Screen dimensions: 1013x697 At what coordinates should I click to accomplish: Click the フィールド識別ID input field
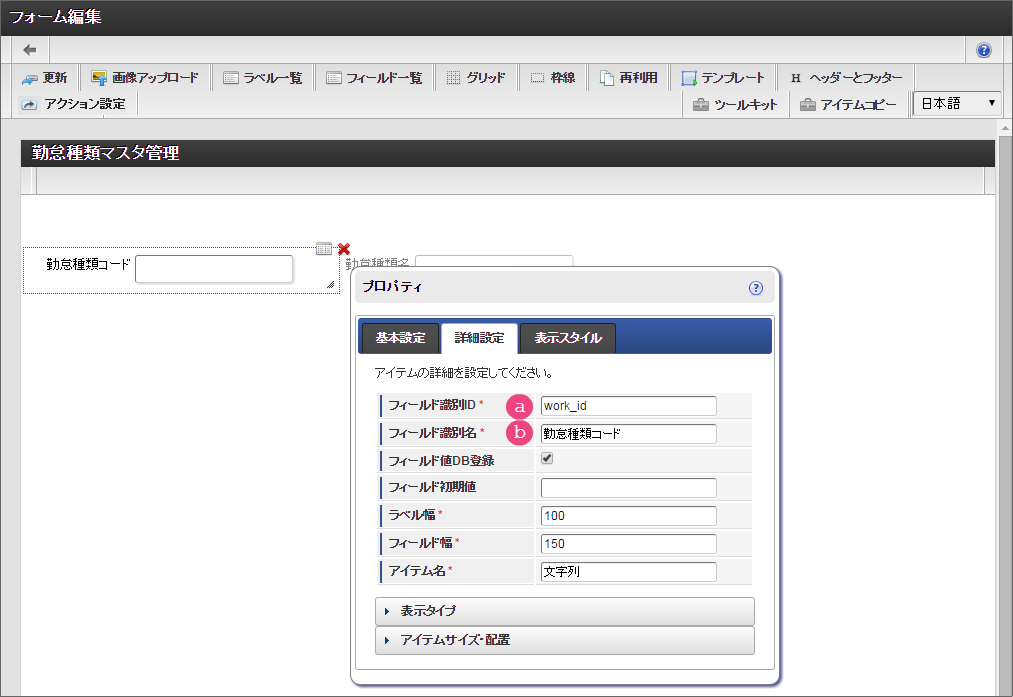coord(628,406)
